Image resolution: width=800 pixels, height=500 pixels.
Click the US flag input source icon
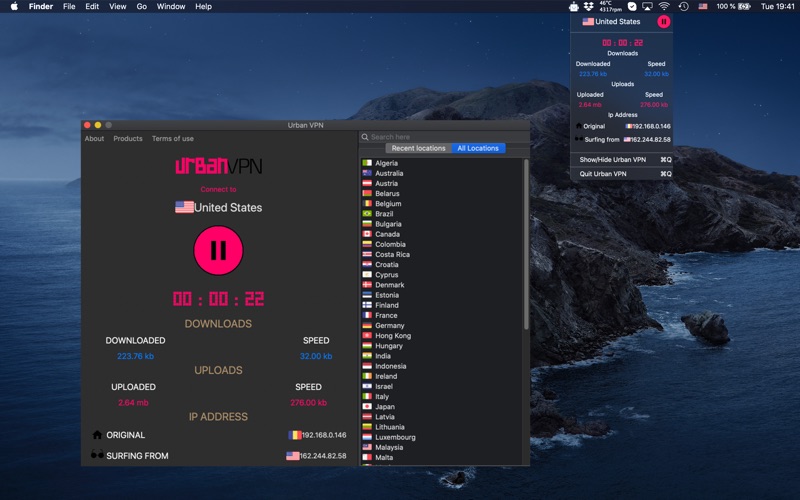click(x=703, y=6)
